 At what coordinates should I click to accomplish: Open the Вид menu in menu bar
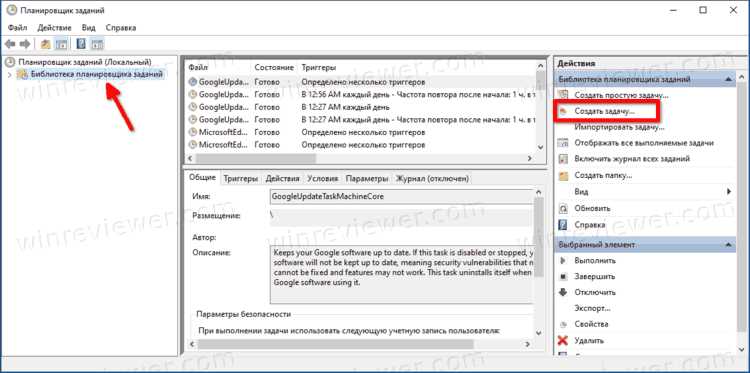(88, 28)
